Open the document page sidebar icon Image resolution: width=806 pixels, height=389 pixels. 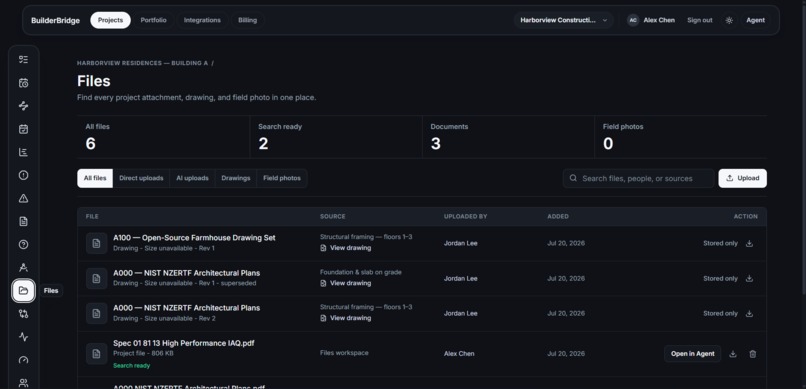(23, 221)
